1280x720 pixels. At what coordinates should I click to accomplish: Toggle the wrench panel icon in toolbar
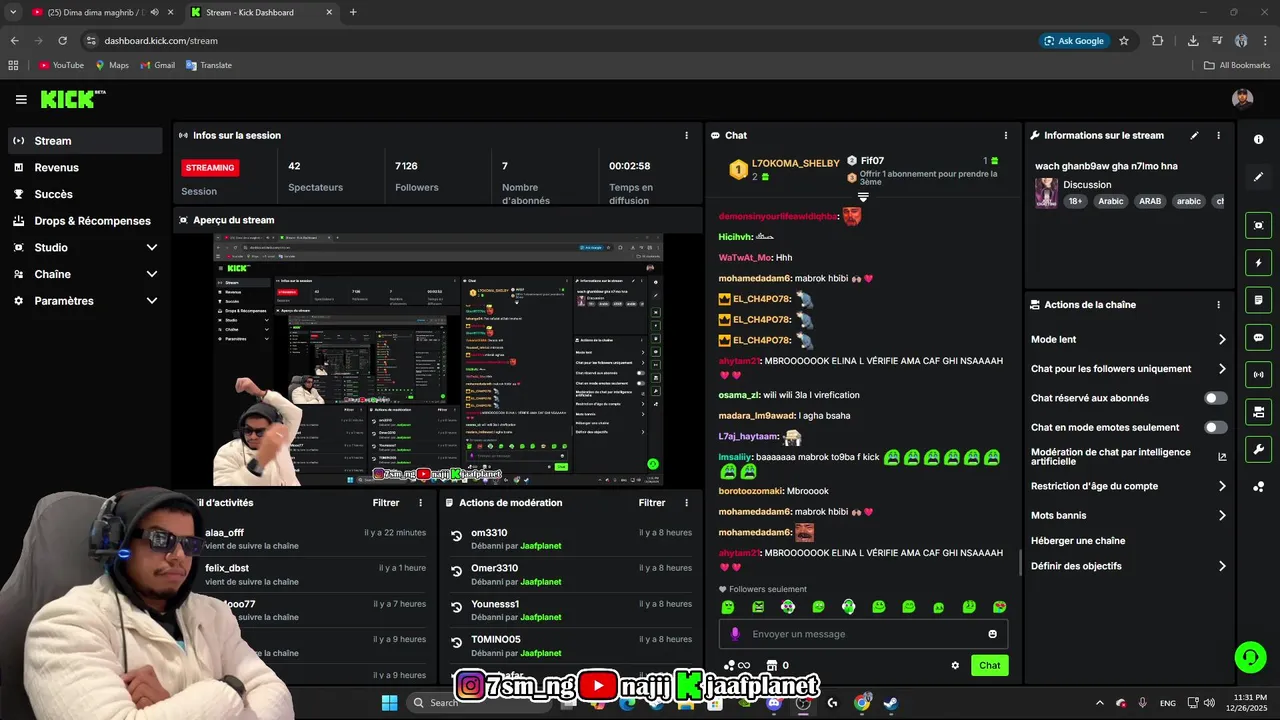[x=1258, y=449]
